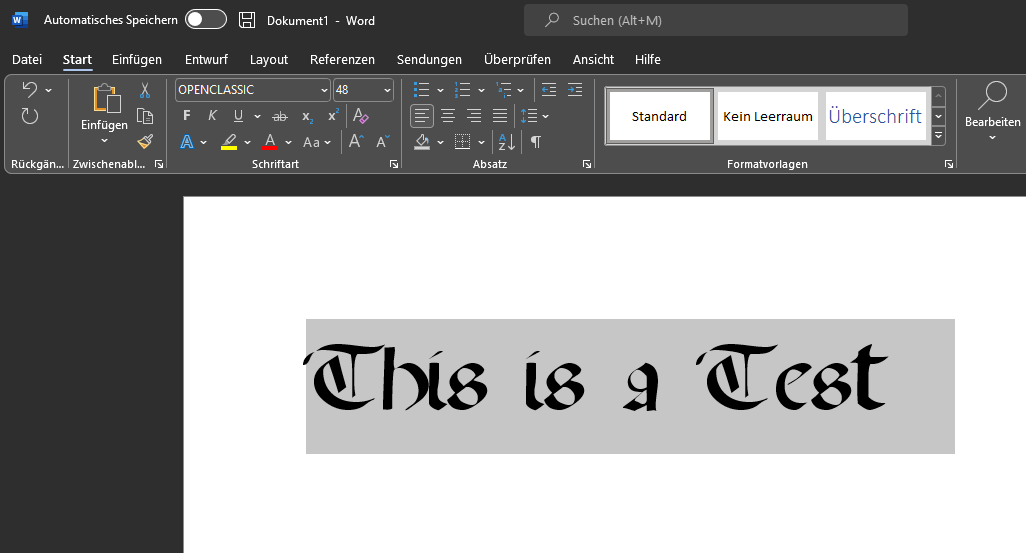
Task: Click the Sort A-Z icon
Action: click(x=506, y=142)
